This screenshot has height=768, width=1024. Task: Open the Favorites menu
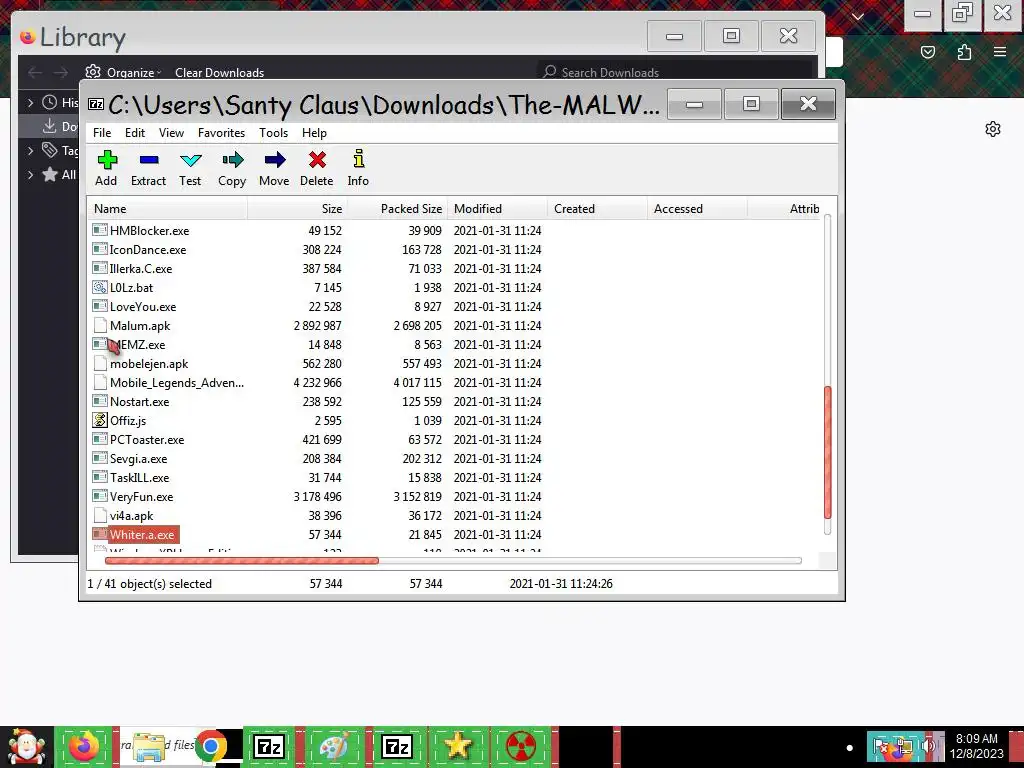[x=221, y=133]
